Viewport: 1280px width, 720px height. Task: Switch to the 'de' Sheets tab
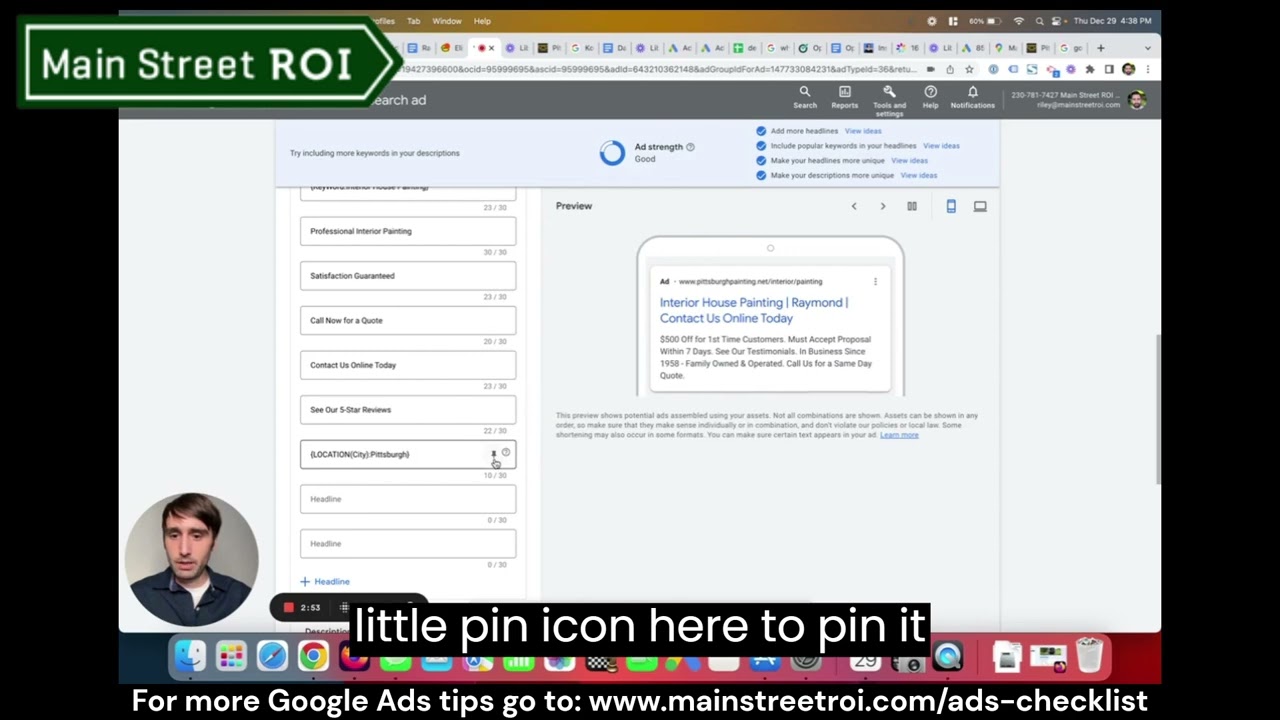(746, 48)
